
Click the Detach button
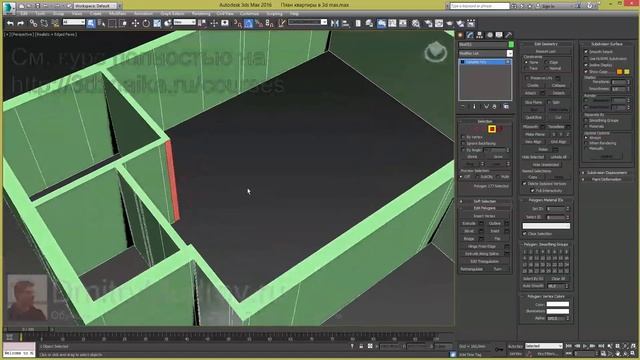point(558,93)
